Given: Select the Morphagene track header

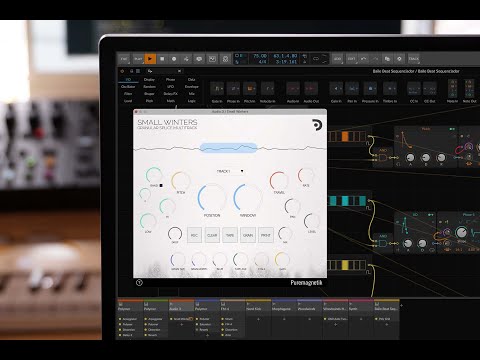Looking at the screenshot, I should (x=284, y=306).
